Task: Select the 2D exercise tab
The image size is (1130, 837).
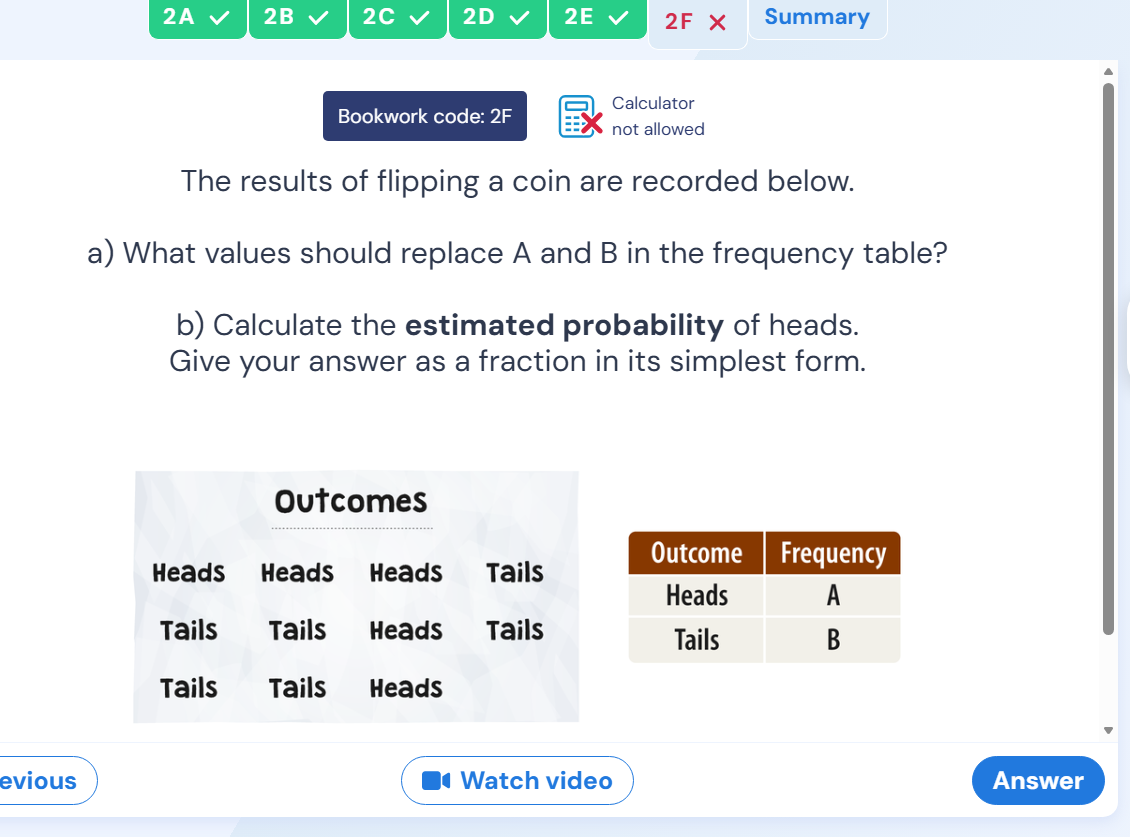Action: point(497,16)
